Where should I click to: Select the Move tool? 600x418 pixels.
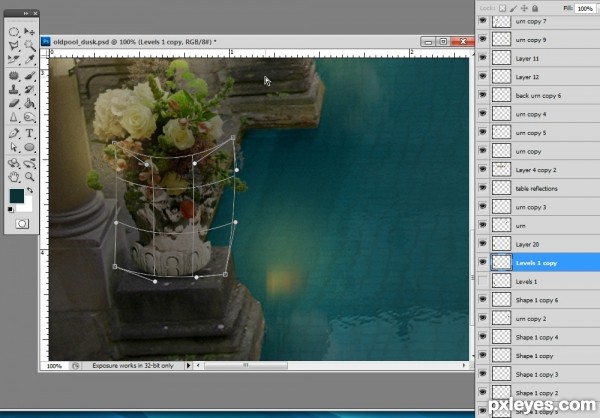click(29, 31)
